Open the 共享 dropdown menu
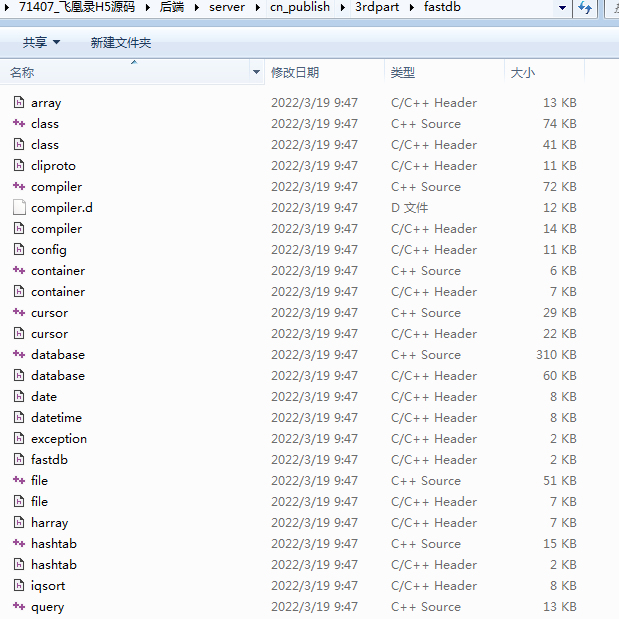The image size is (619, 619). click(x=41, y=43)
